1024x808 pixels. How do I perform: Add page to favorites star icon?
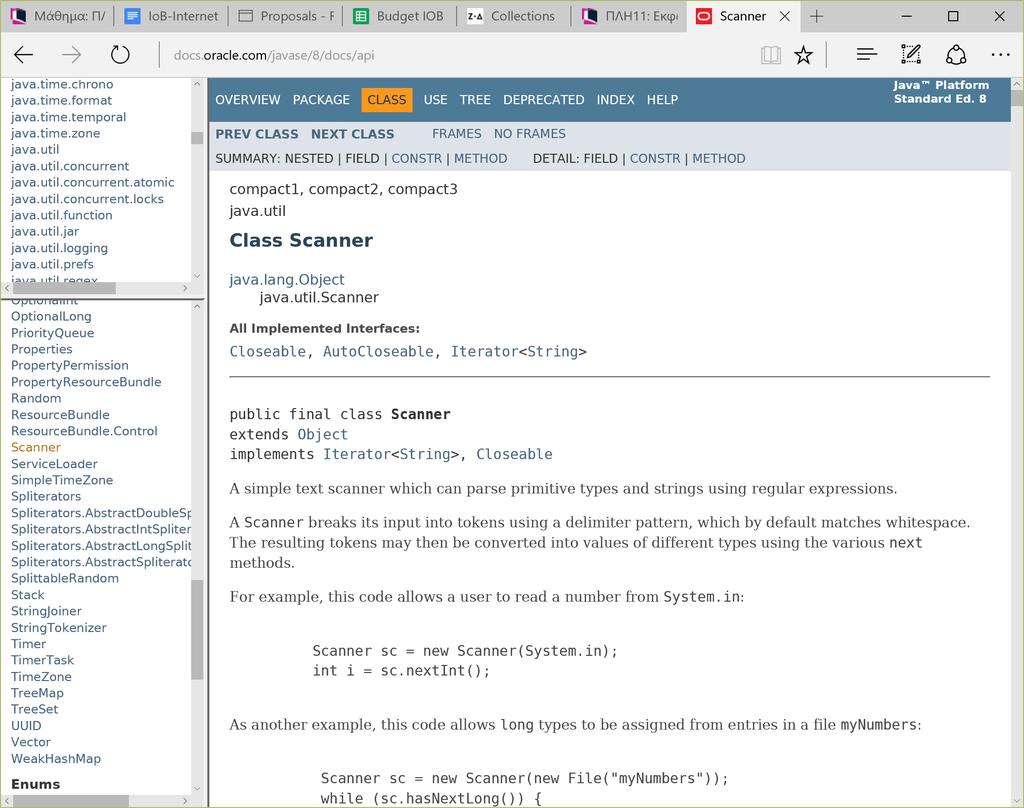click(803, 55)
